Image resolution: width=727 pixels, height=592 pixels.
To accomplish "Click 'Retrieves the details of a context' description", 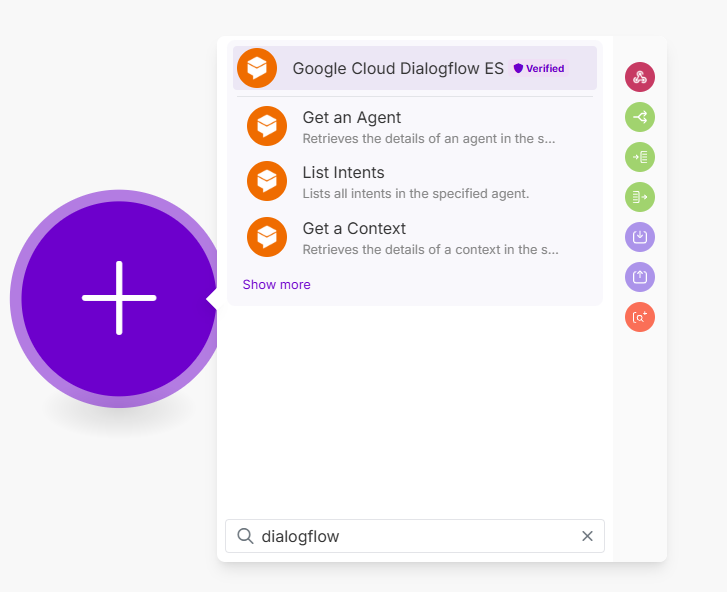I will [x=431, y=249].
